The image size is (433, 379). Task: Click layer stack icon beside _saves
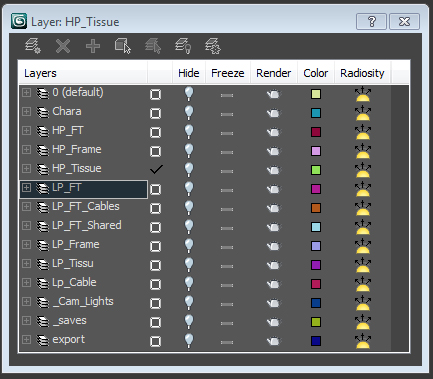[43, 321]
